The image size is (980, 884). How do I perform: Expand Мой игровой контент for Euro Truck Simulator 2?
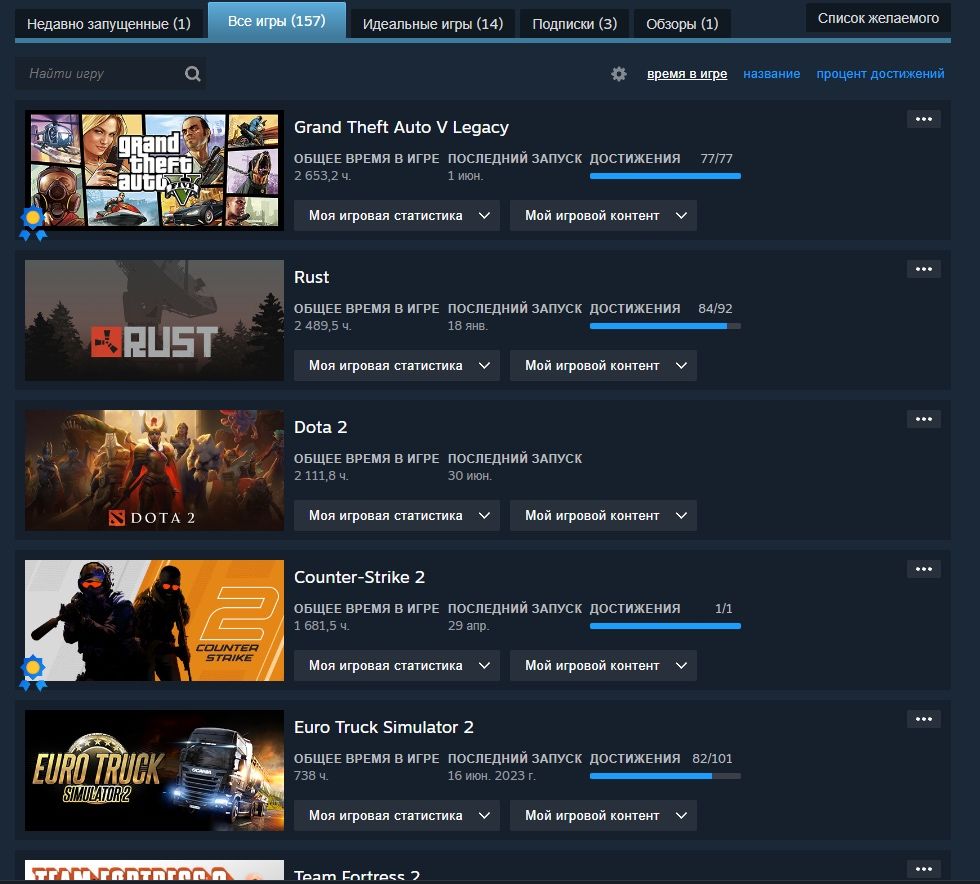point(603,816)
